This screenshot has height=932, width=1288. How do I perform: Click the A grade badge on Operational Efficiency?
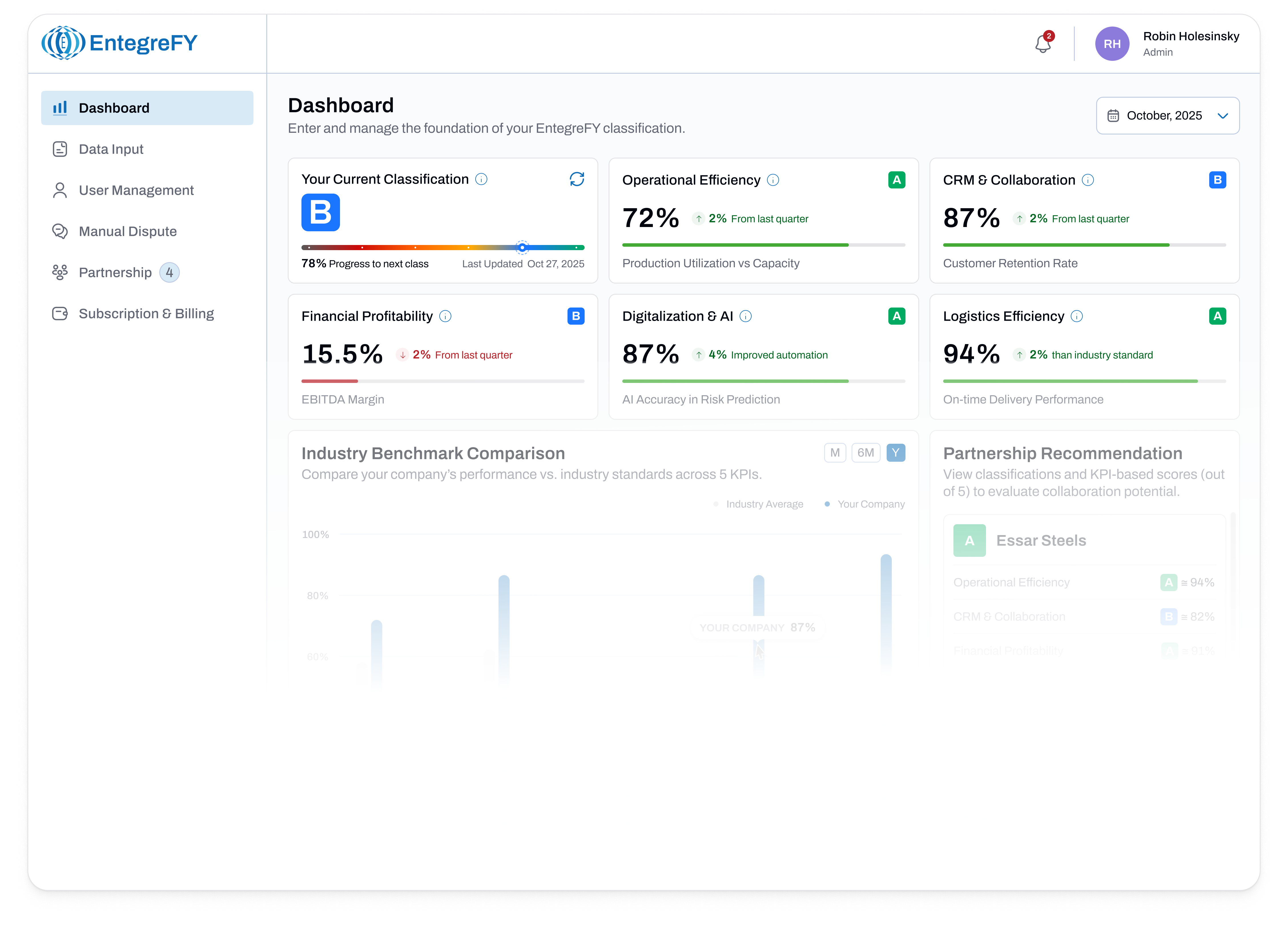[x=896, y=180]
